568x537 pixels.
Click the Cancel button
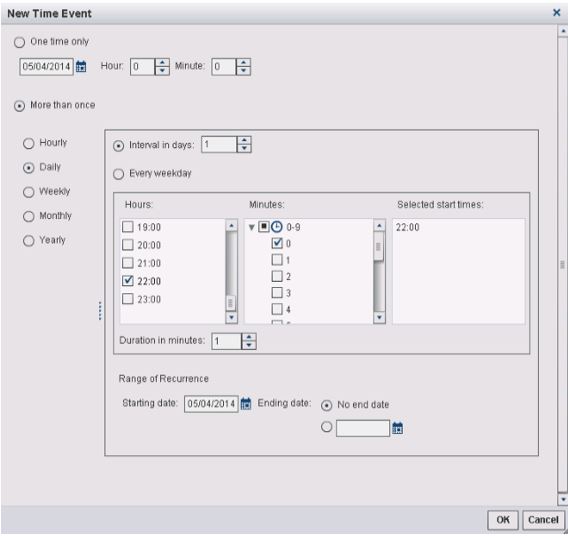tap(543, 520)
